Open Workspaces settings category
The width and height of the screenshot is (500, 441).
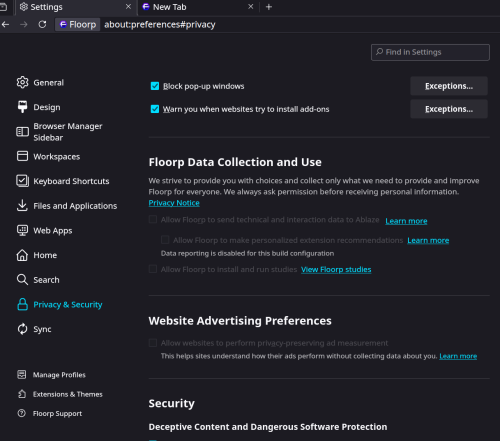[57, 156]
